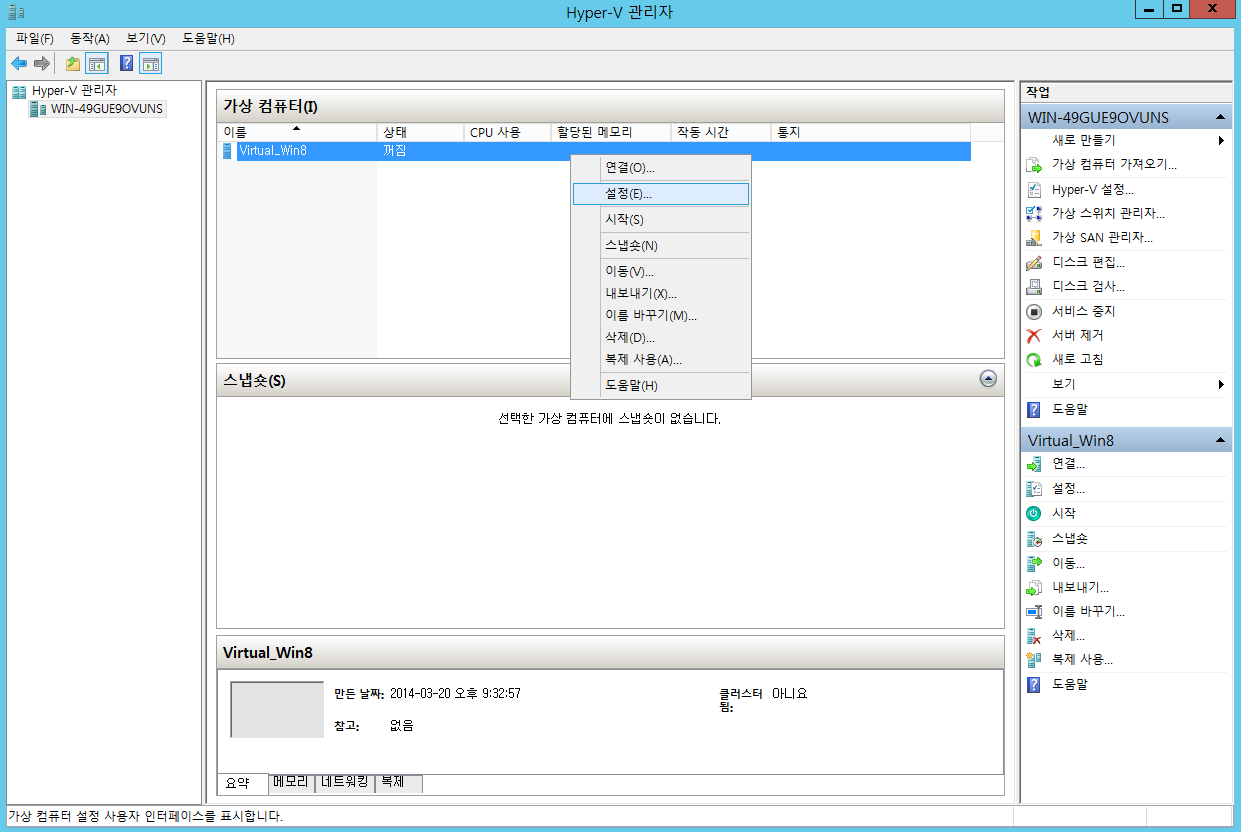Image resolution: width=1241 pixels, height=832 pixels.
Task: Open 가상 스위치 관리자... in the actions pane
Action: pyautogui.click(x=1126, y=213)
